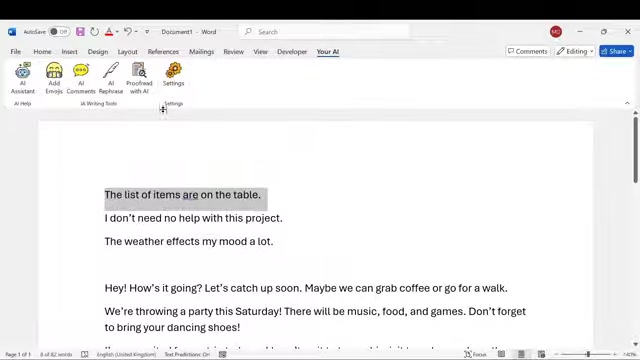Click the zoom slider handle
The width and height of the screenshot is (640, 360).
pyautogui.click(x=588, y=354)
